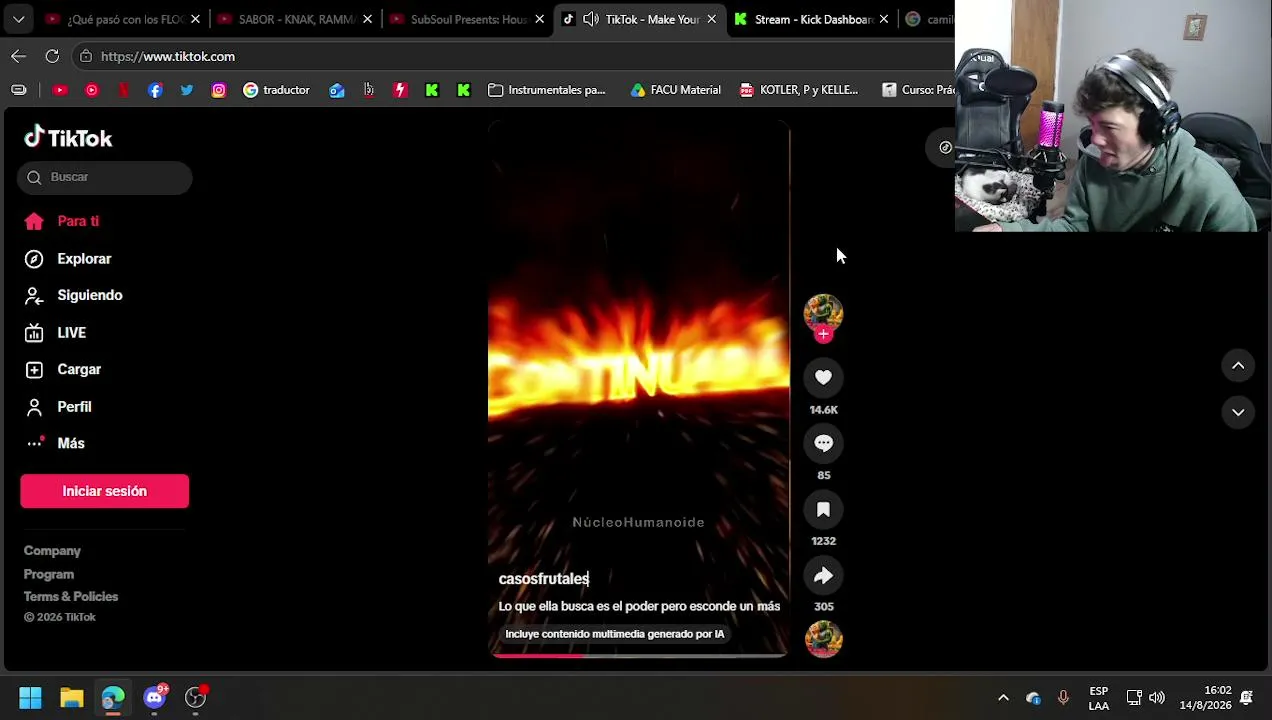Screen dimensions: 1272x720
Task: Like the video with the heart icon
Action: coord(823,377)
